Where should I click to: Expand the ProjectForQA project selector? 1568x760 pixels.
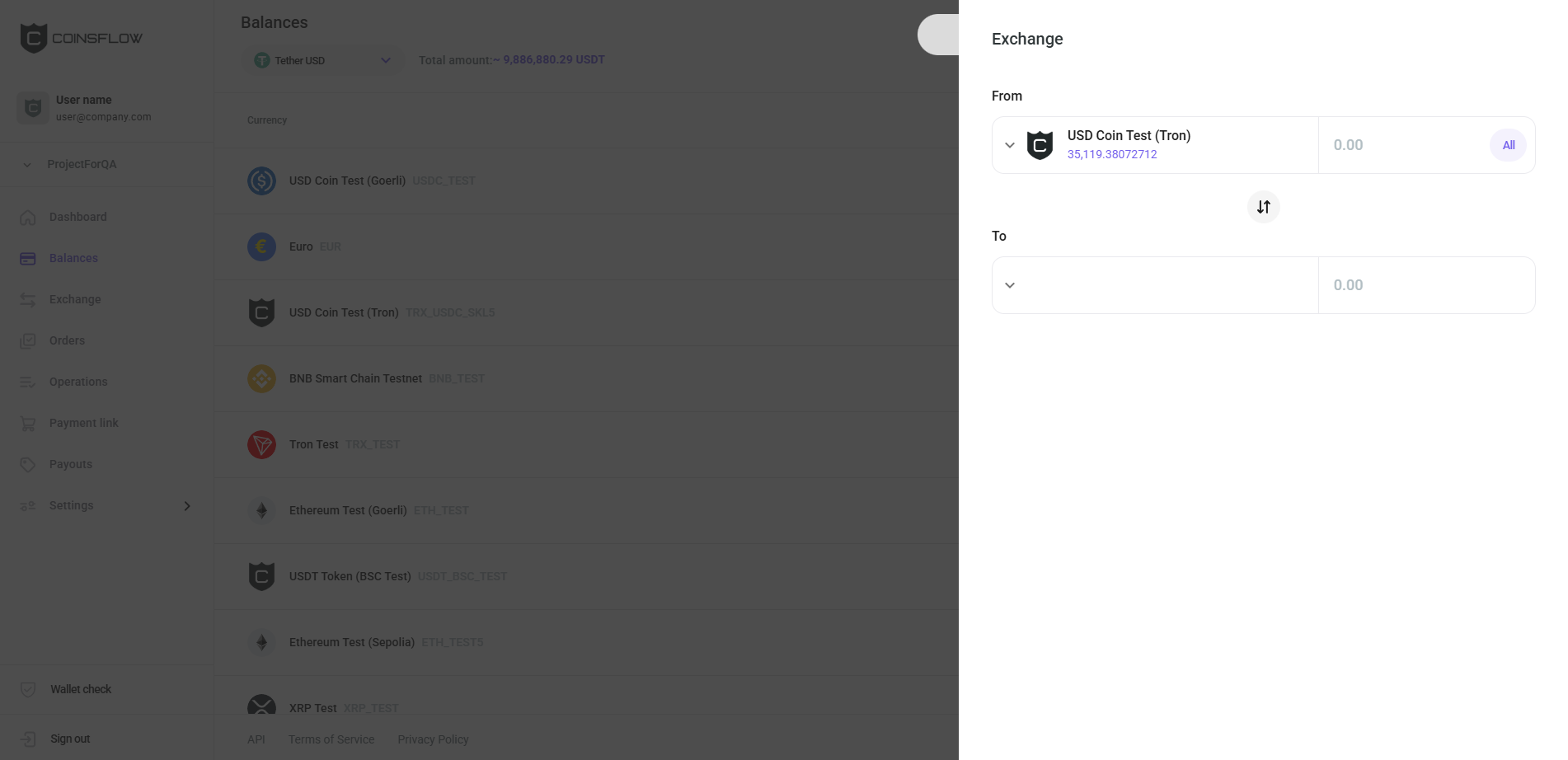(26, 164)
